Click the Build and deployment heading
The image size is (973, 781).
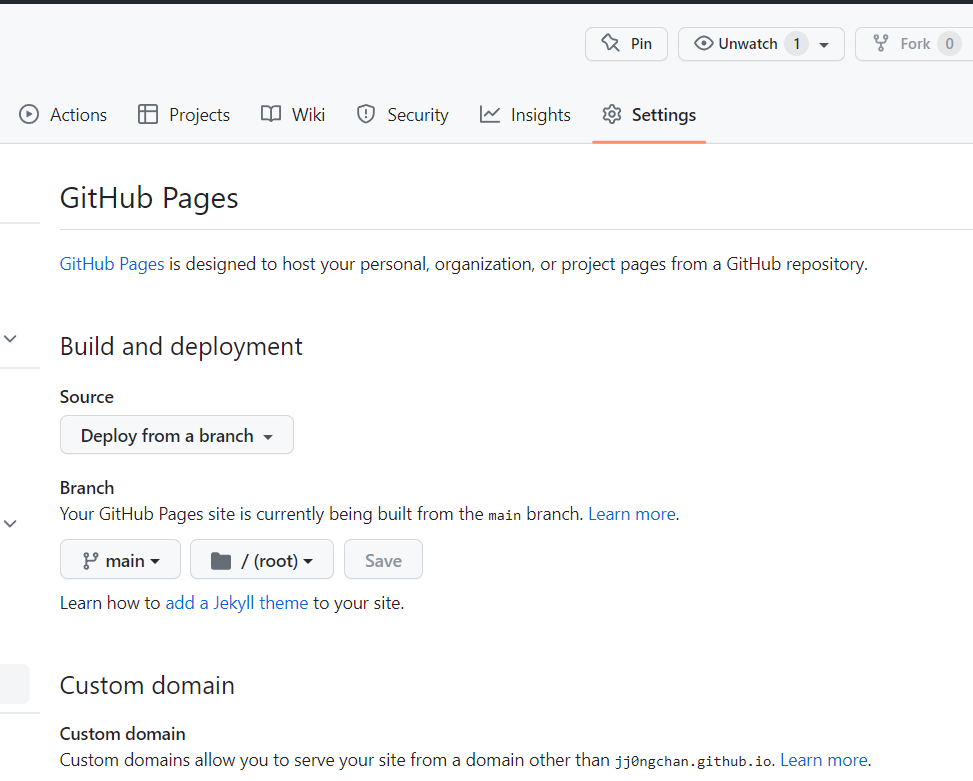[x=181, y=346]
